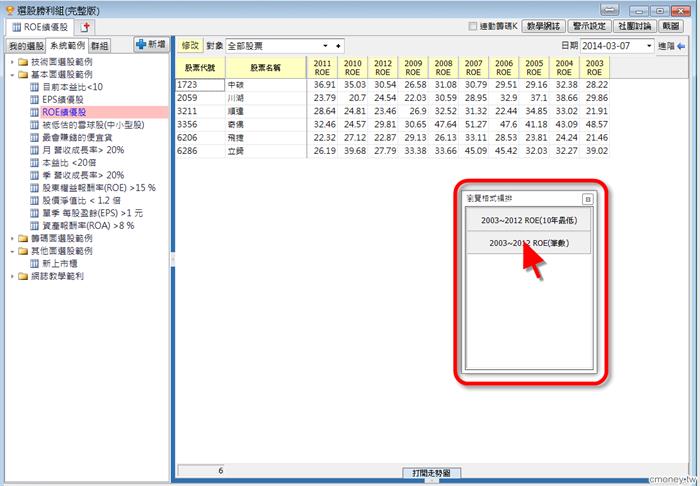The image size is (700, 486).
Task: Click the folder icon of 技術面選股範例
Action: pyautogui.click(x=21, y=63)
